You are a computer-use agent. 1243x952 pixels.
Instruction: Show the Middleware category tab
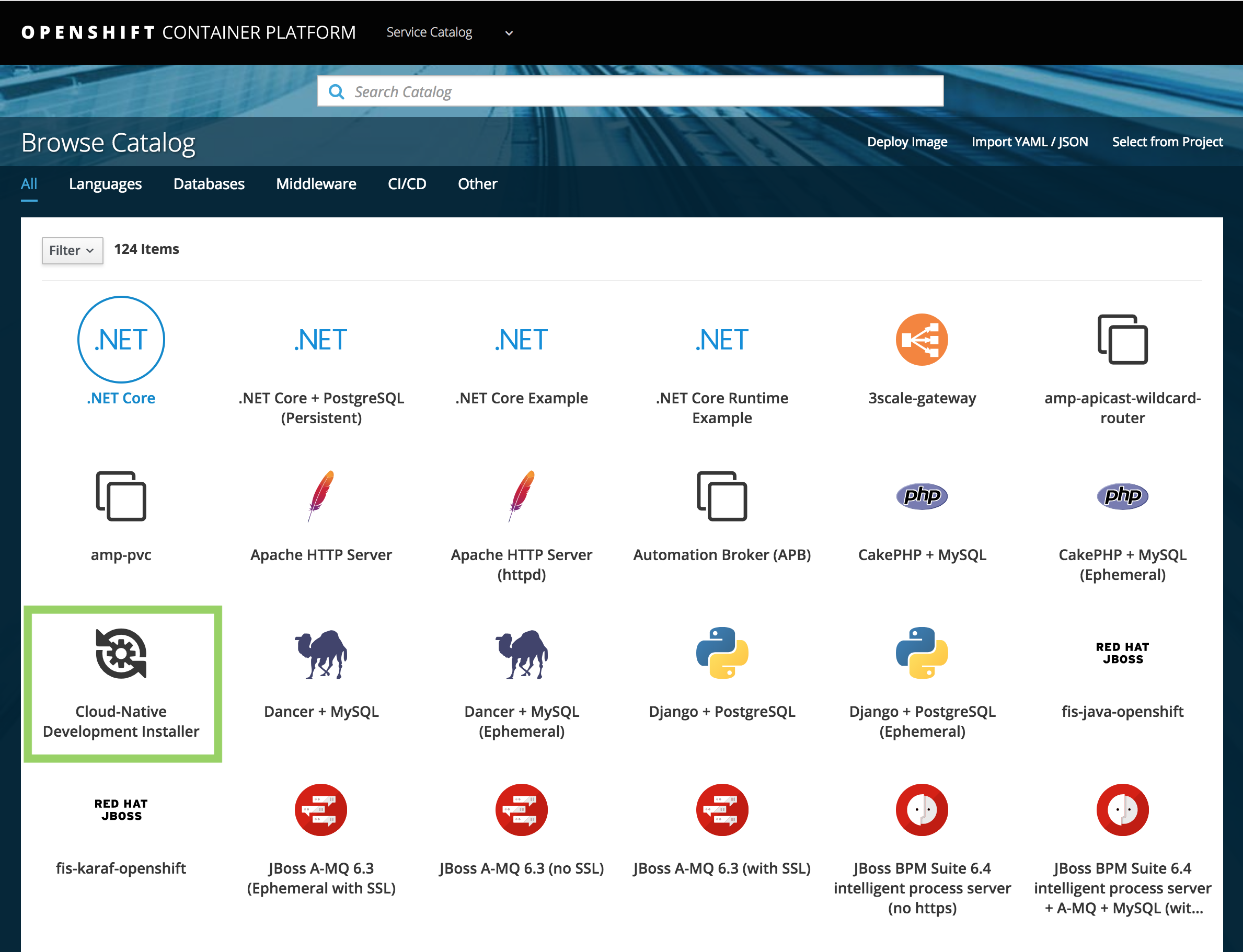(x=316, y=183)
